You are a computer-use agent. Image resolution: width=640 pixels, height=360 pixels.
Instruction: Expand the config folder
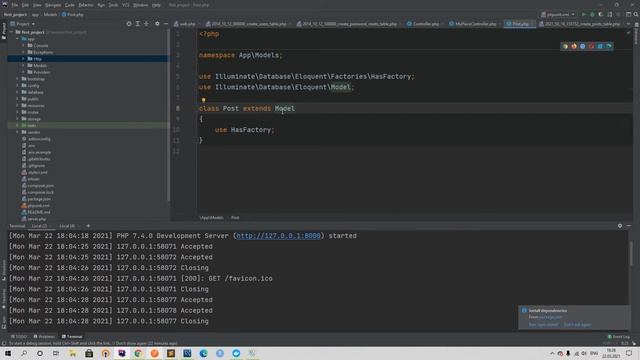[18, 85]
